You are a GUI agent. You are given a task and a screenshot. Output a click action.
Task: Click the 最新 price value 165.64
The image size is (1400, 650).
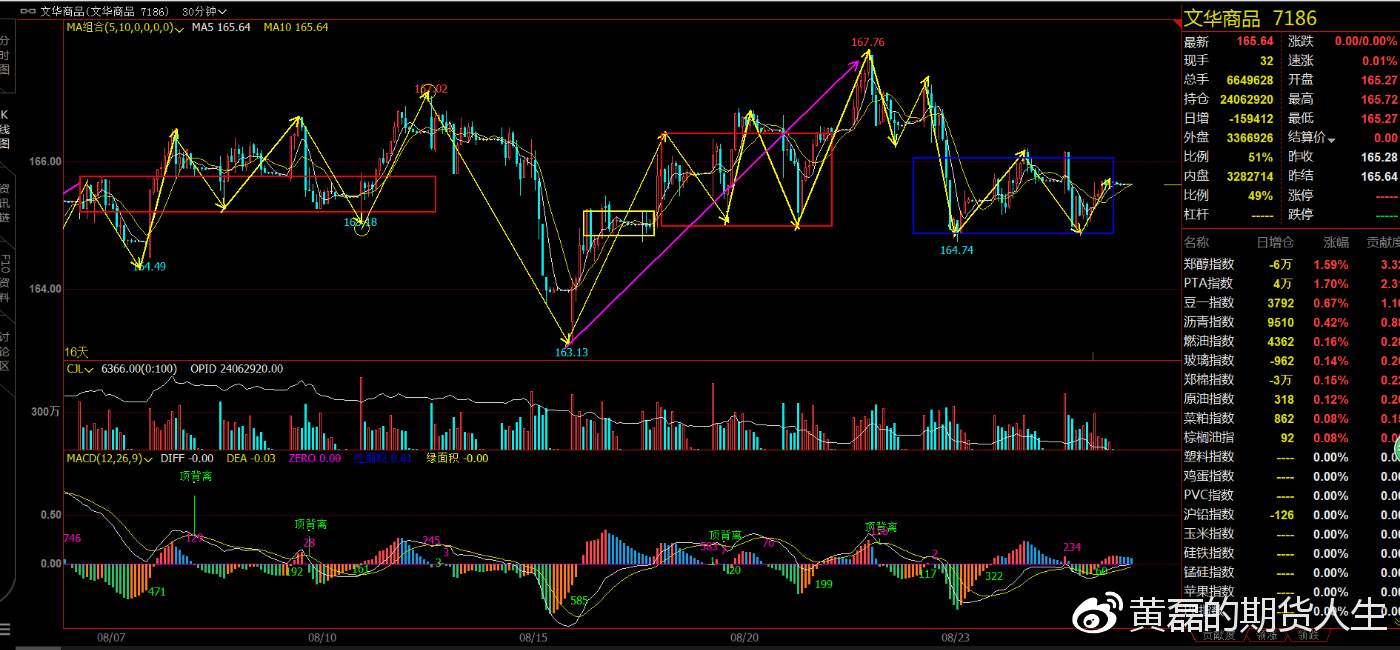tap(1255, 42)
